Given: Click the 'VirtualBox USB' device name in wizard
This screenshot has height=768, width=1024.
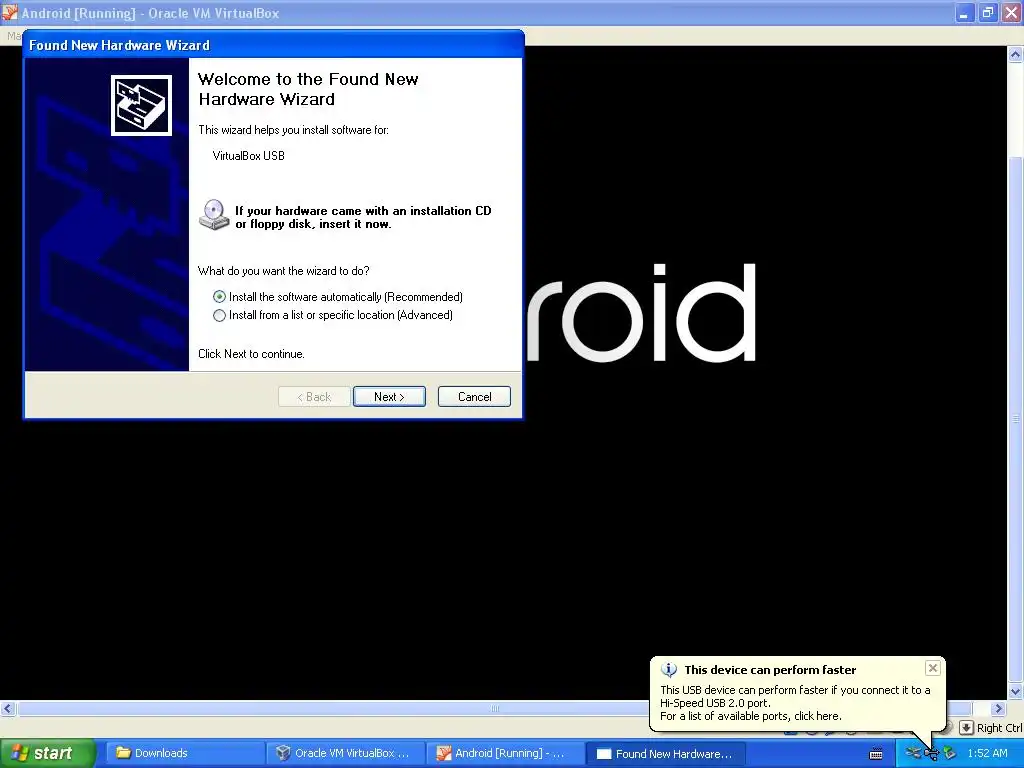Looking at the screenshot, I should click(248, 155).
